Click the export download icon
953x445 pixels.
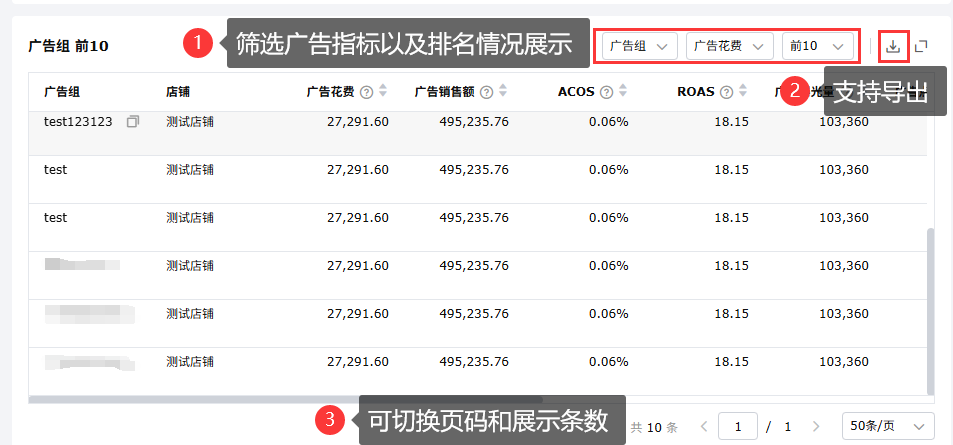click(x=893, y=46)
